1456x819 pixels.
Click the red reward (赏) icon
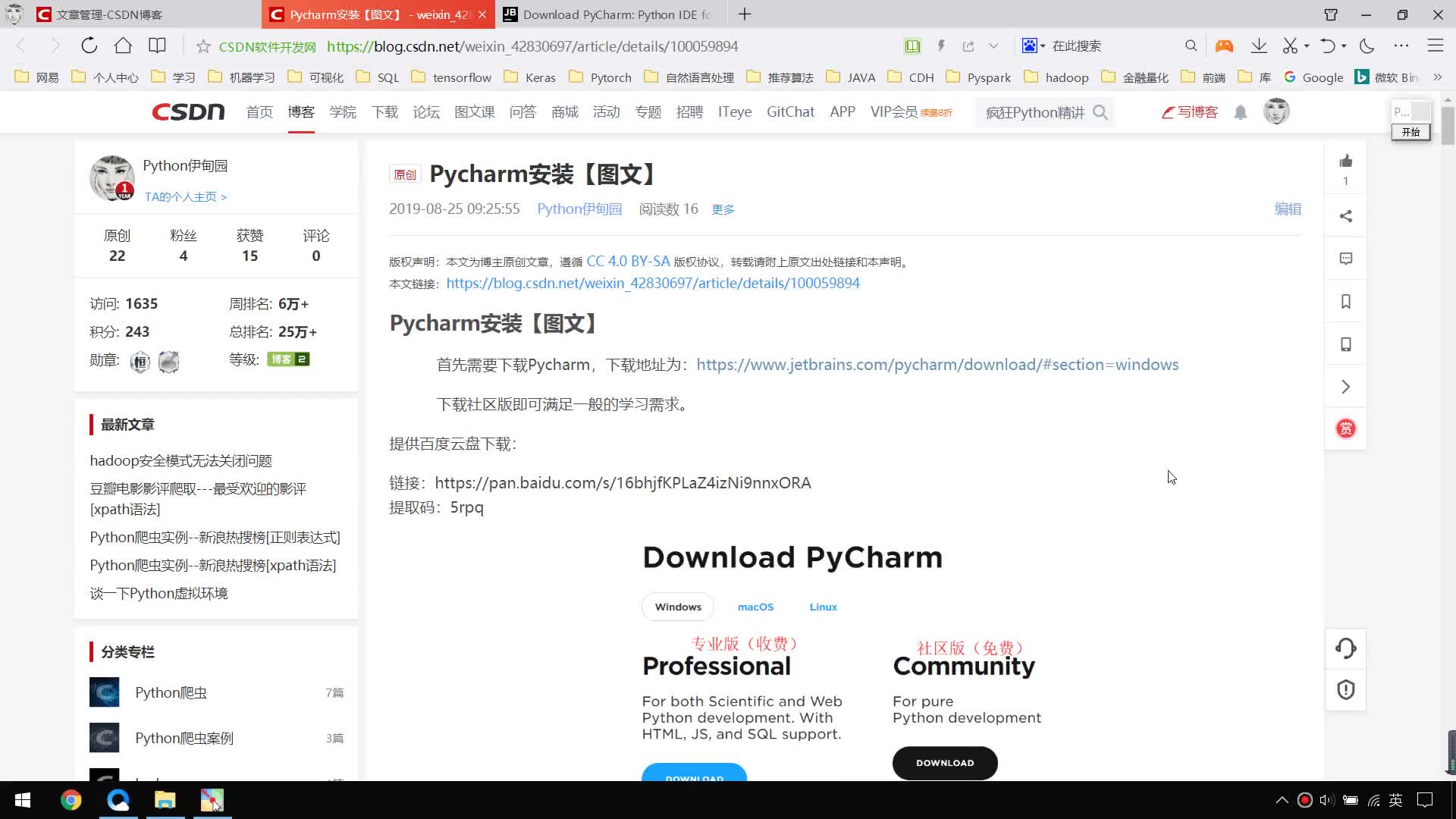coord(1346,428)
